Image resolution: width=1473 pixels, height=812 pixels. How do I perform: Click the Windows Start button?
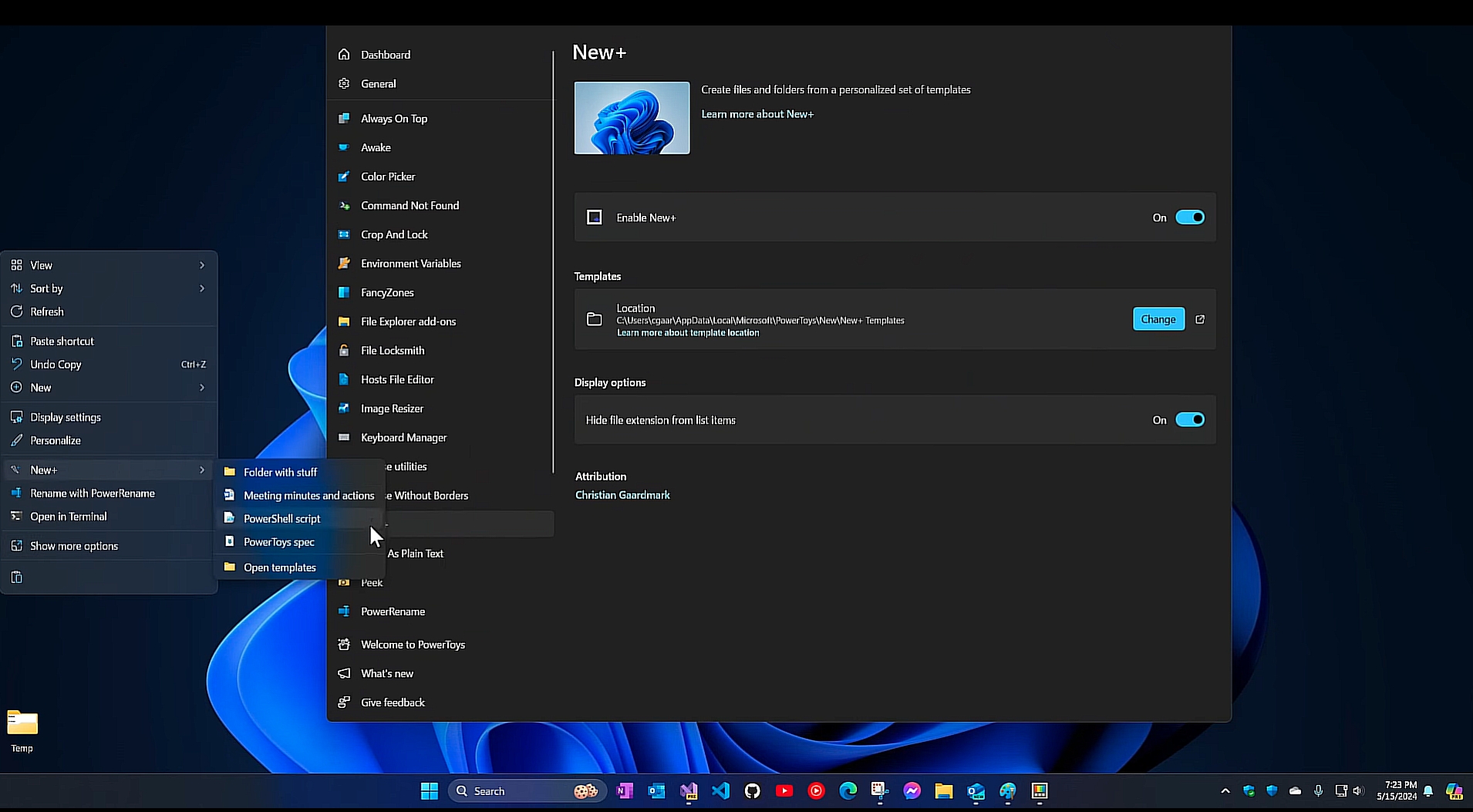pyautogui.click(x=430, y=791)
